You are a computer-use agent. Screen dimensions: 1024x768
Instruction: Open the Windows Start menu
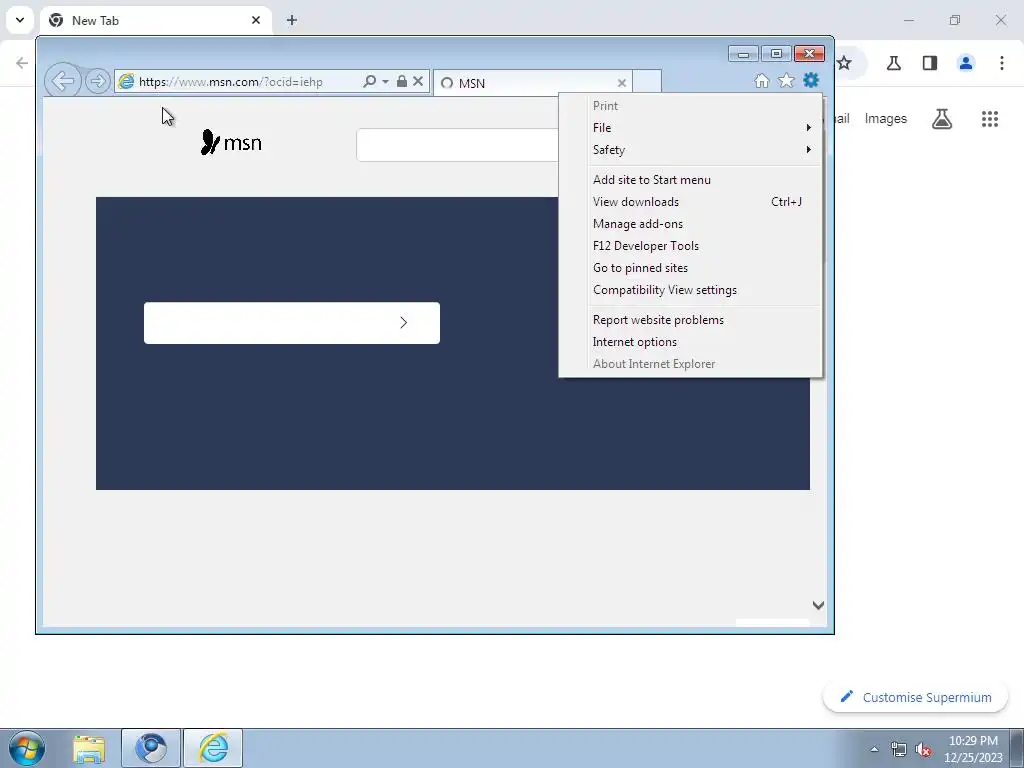click(x=27, y=748)
